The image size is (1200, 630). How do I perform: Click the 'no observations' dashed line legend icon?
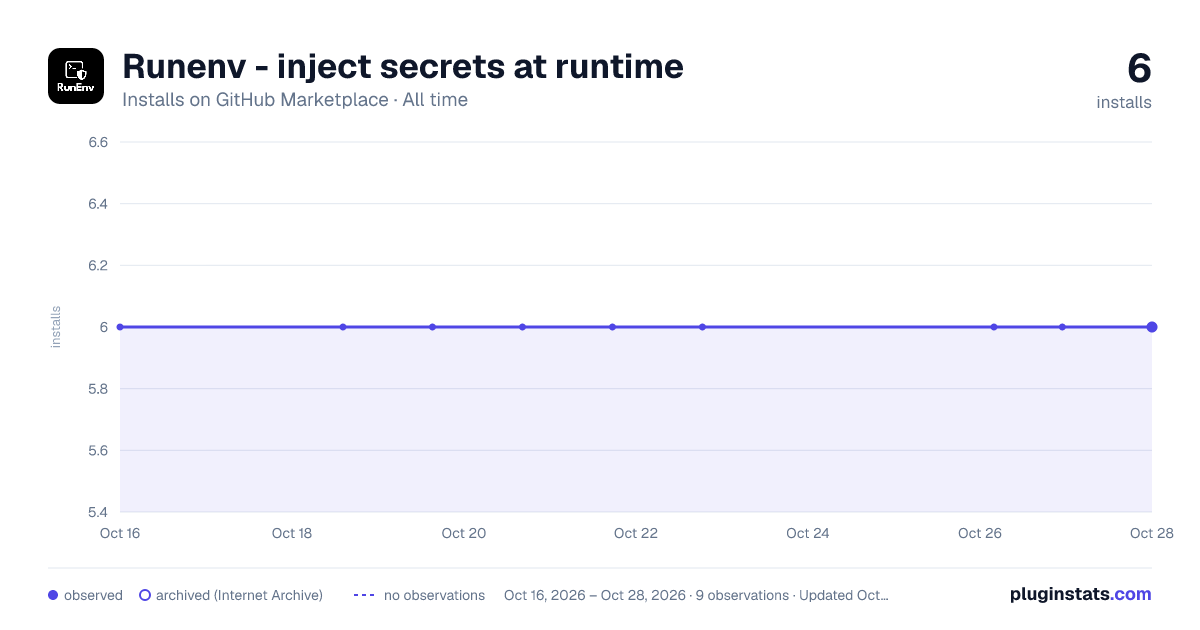(364, 595)
